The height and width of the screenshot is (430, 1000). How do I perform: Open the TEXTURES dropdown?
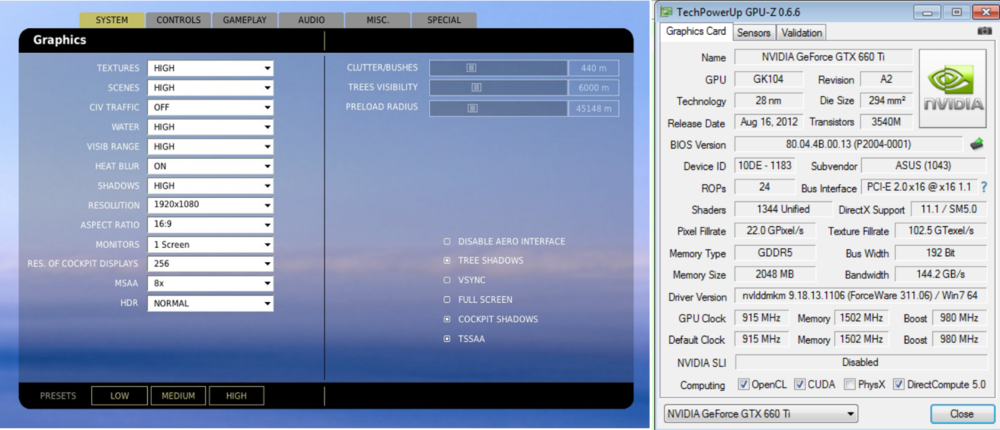coord(210,68)
